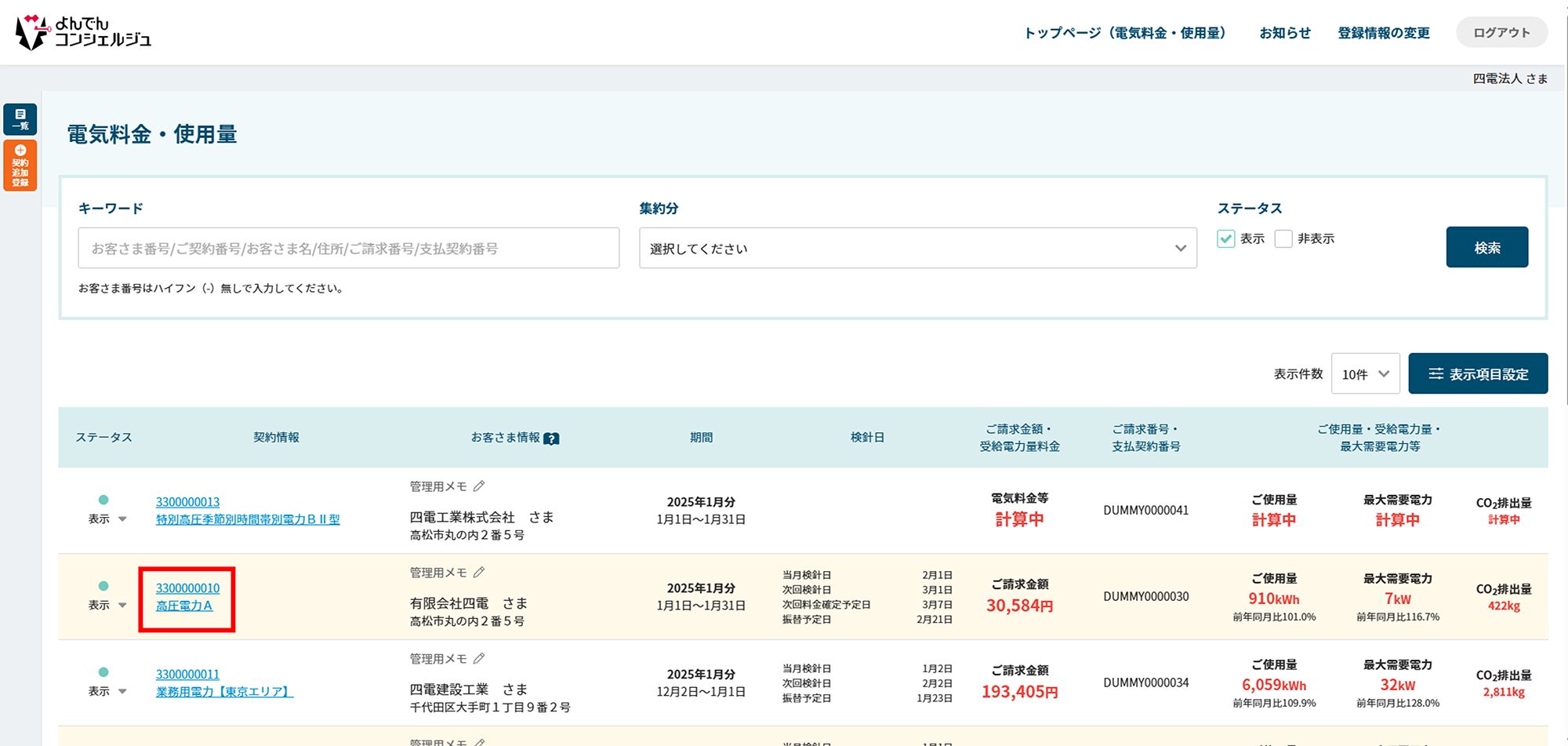
Task: Edit 管理用メモ pencil for 四電工業株式会社
Action: click(479, 486)
